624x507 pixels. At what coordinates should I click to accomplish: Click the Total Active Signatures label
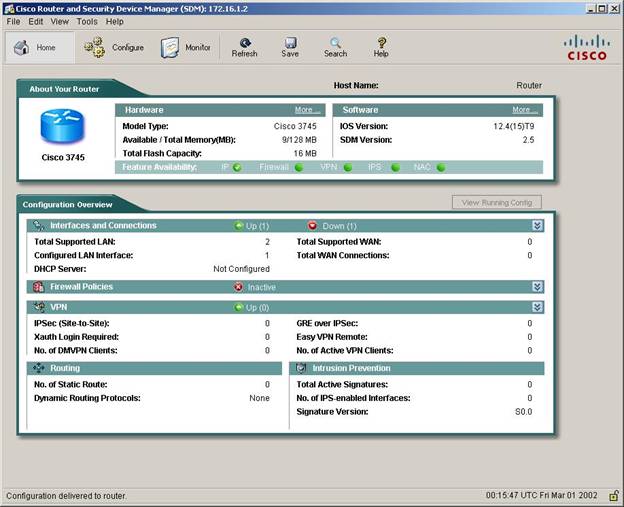(x=342, y=384)
